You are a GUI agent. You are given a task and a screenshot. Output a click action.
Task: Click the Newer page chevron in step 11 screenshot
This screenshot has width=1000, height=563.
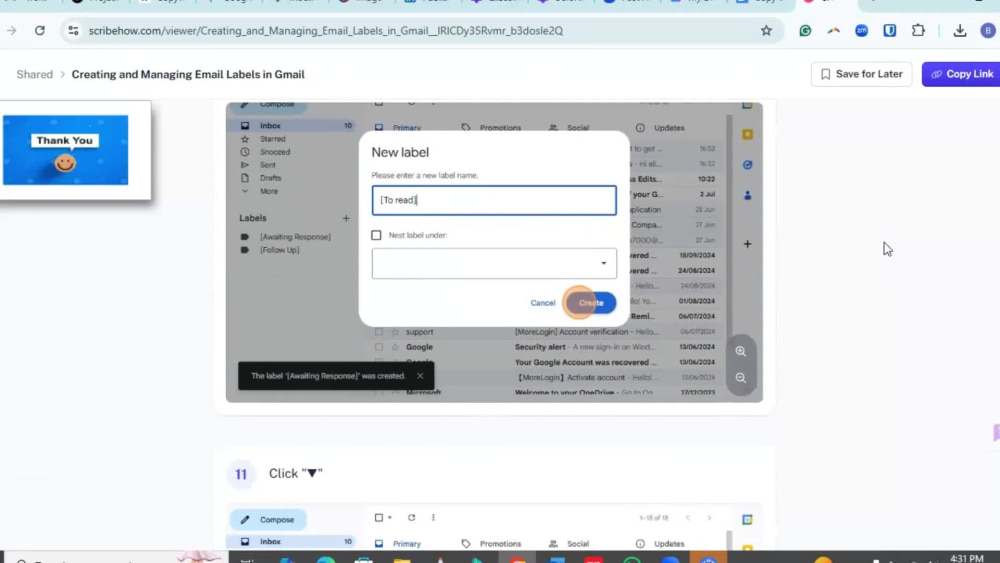(x=688, y=518)
